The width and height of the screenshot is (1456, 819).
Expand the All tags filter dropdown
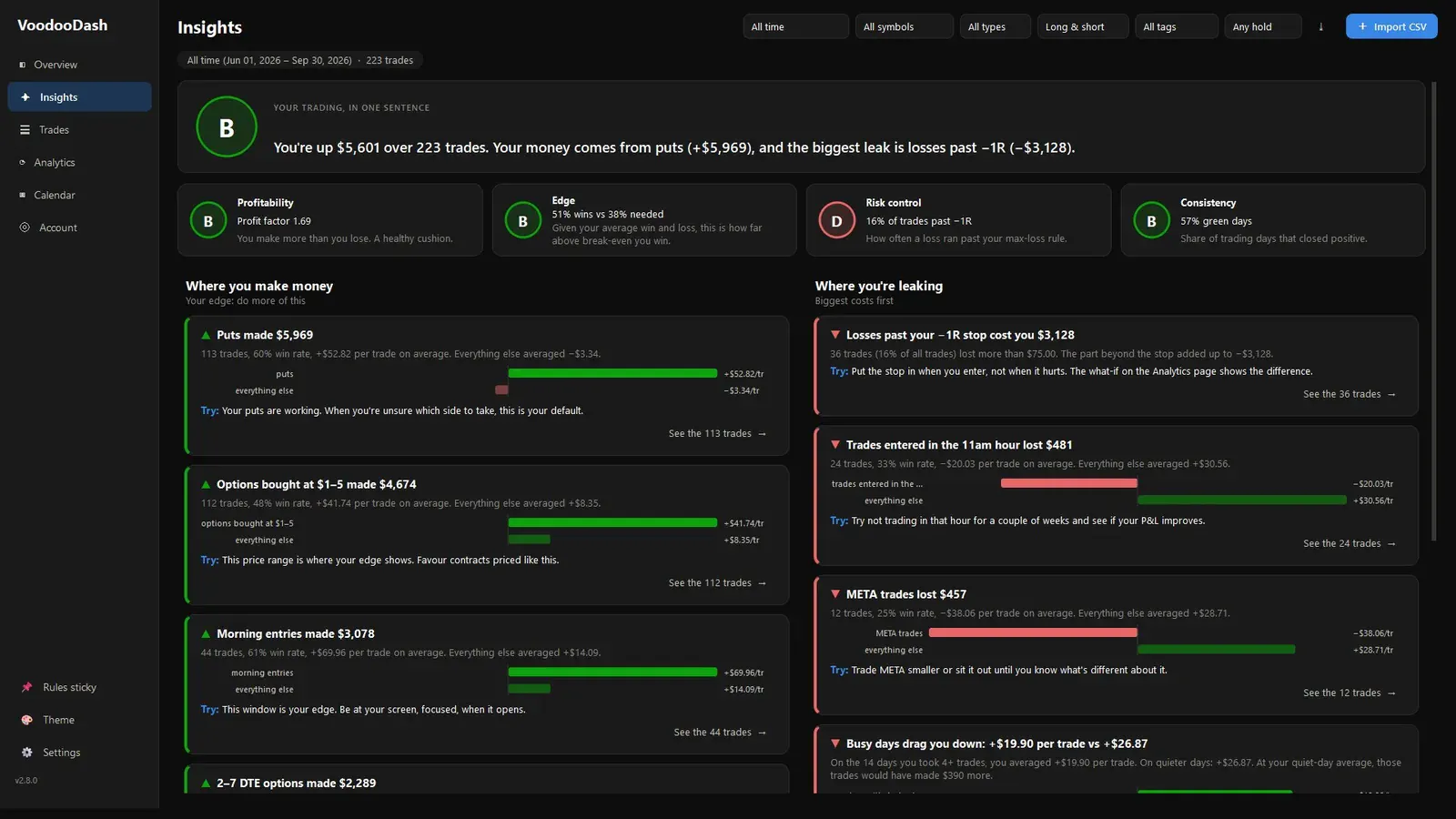tap(1177, 26)
